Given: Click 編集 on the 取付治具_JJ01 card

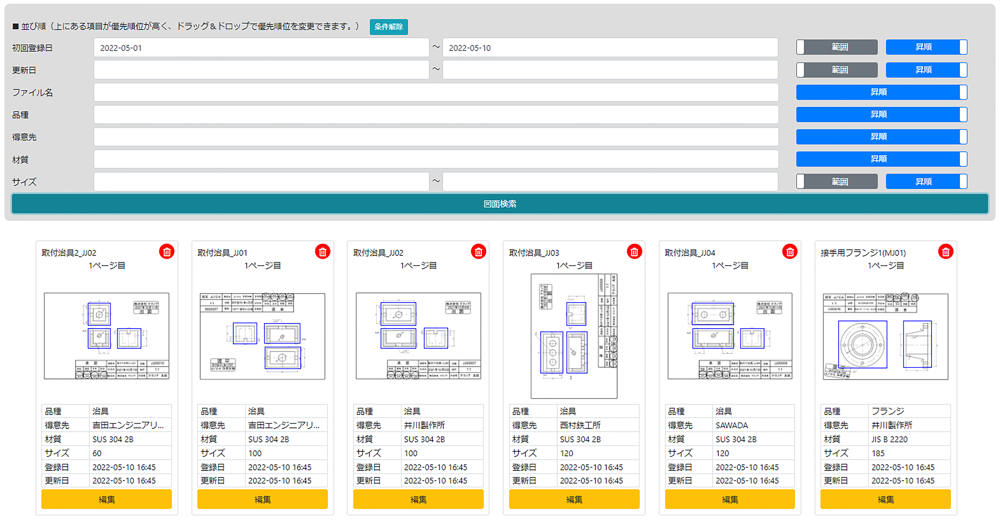Looking at the screenshot, I should [x=262, y=500].
